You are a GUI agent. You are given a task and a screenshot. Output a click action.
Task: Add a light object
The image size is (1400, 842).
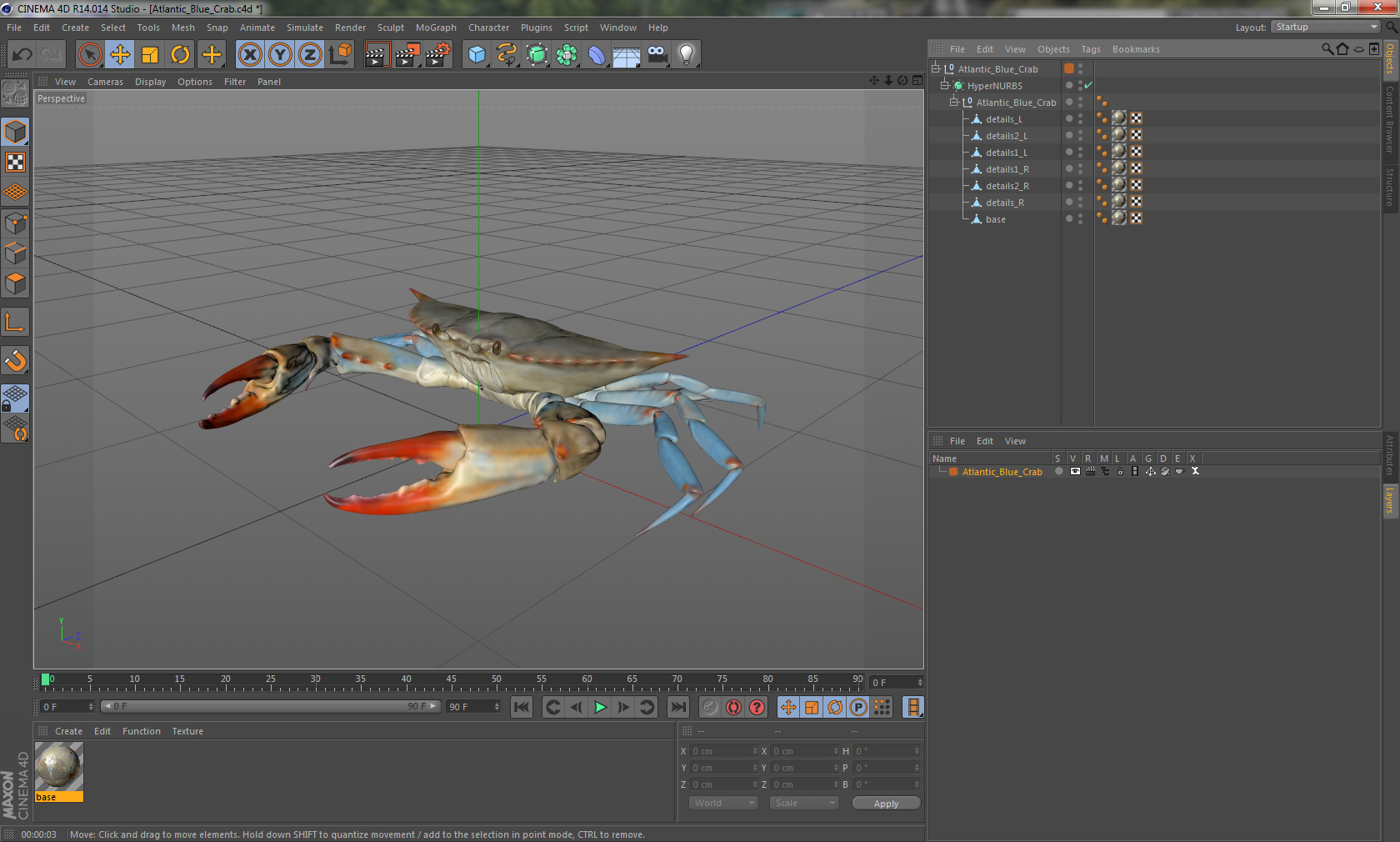[x=687, y=55]
